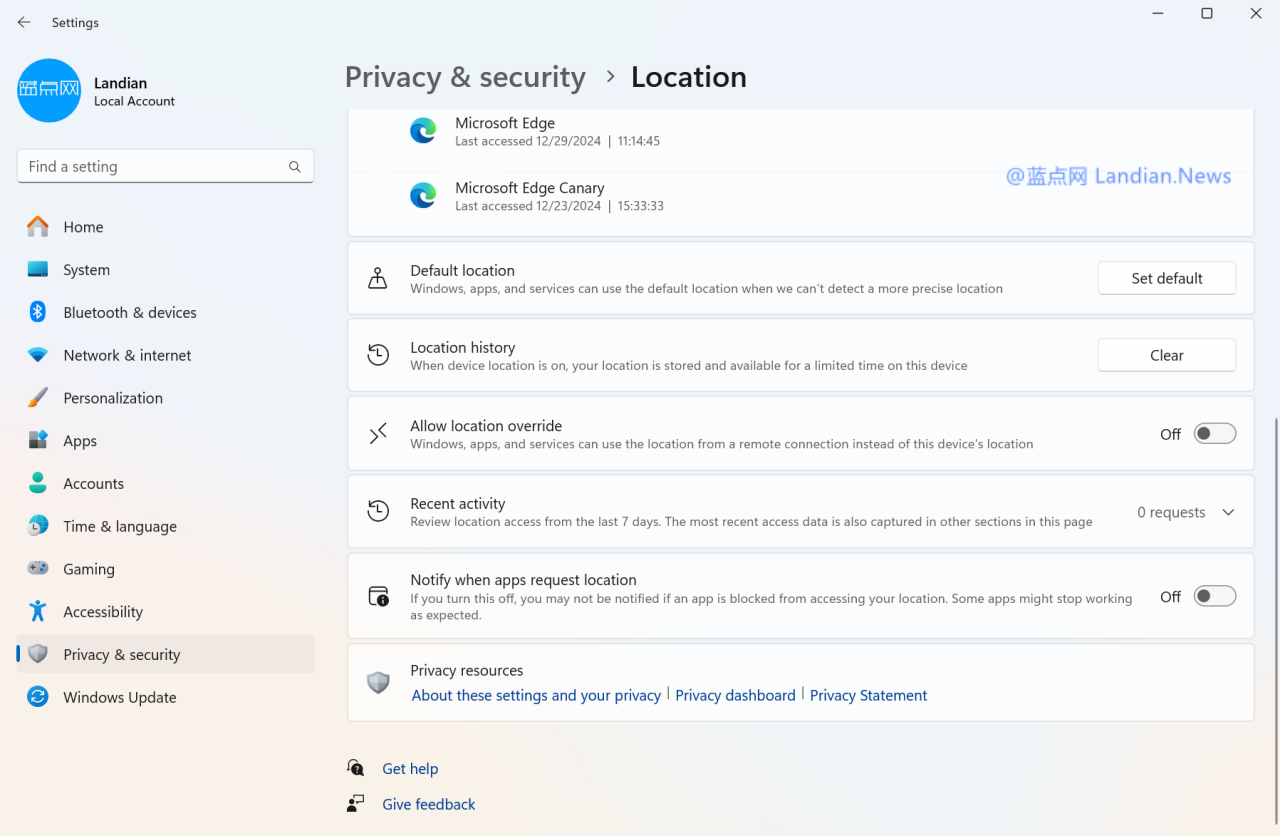Select the Windows Update sidebar label

pyautogui.click(x=120, y=697)
